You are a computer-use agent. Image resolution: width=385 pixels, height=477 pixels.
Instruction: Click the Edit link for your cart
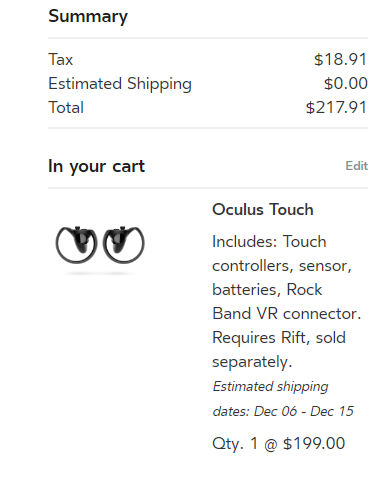pyautogui.click(x=356, y=166)
